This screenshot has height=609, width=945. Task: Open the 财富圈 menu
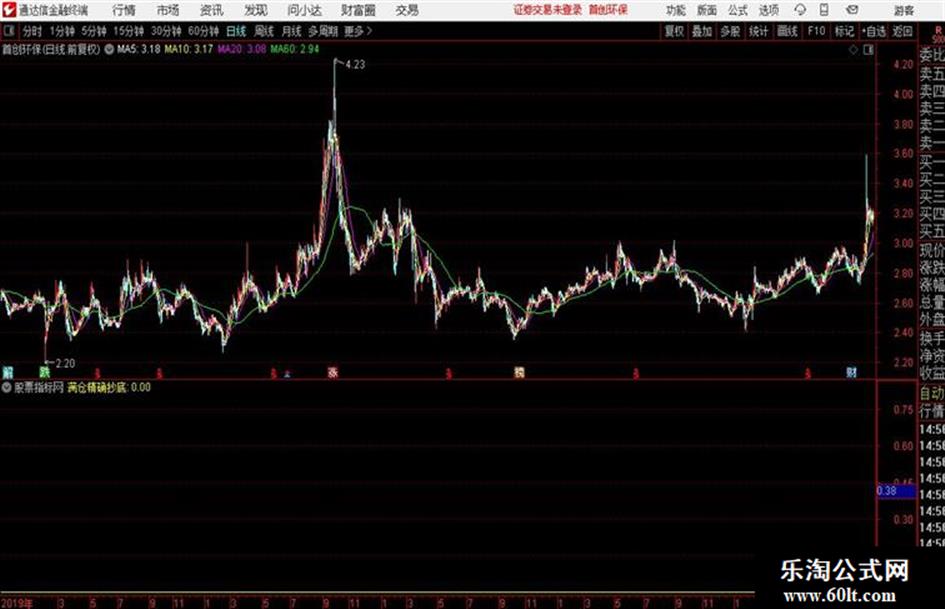pyautogui.click(x=358, y=10)
